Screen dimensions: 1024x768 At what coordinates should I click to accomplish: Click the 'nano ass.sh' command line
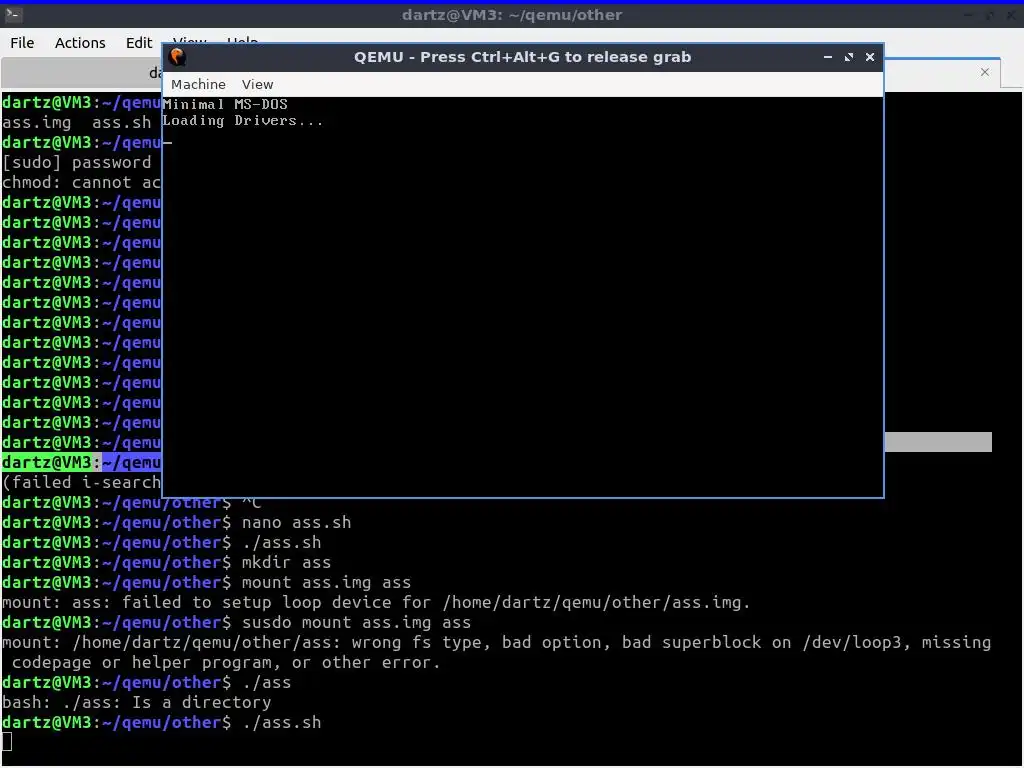176,522
